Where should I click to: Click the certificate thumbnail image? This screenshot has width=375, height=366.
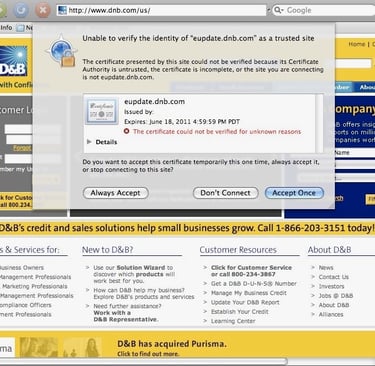pyautogui.click(x=102, y=112)
